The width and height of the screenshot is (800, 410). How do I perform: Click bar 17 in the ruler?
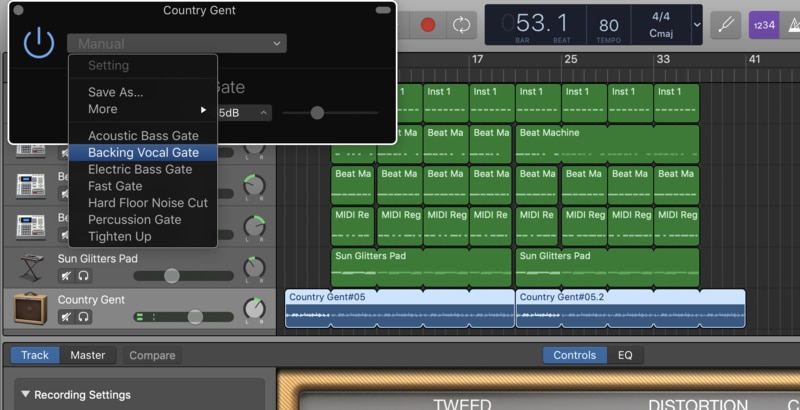click(x=477, y=59)
